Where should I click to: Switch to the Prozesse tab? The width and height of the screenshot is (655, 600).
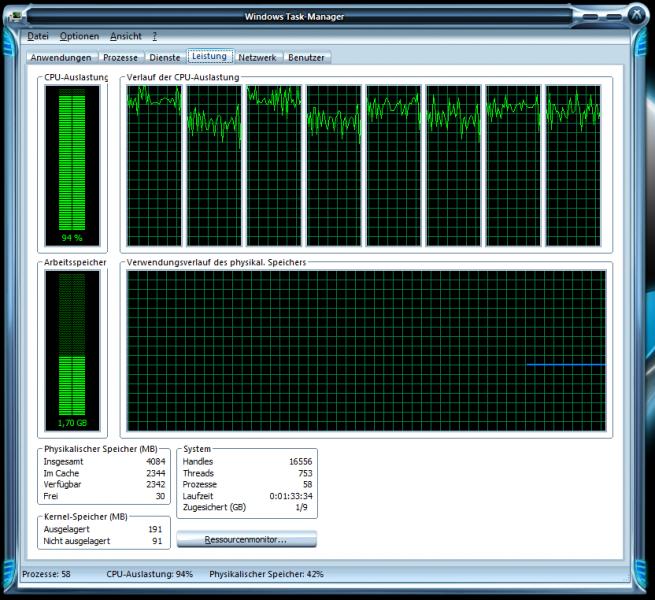[120, 58]
